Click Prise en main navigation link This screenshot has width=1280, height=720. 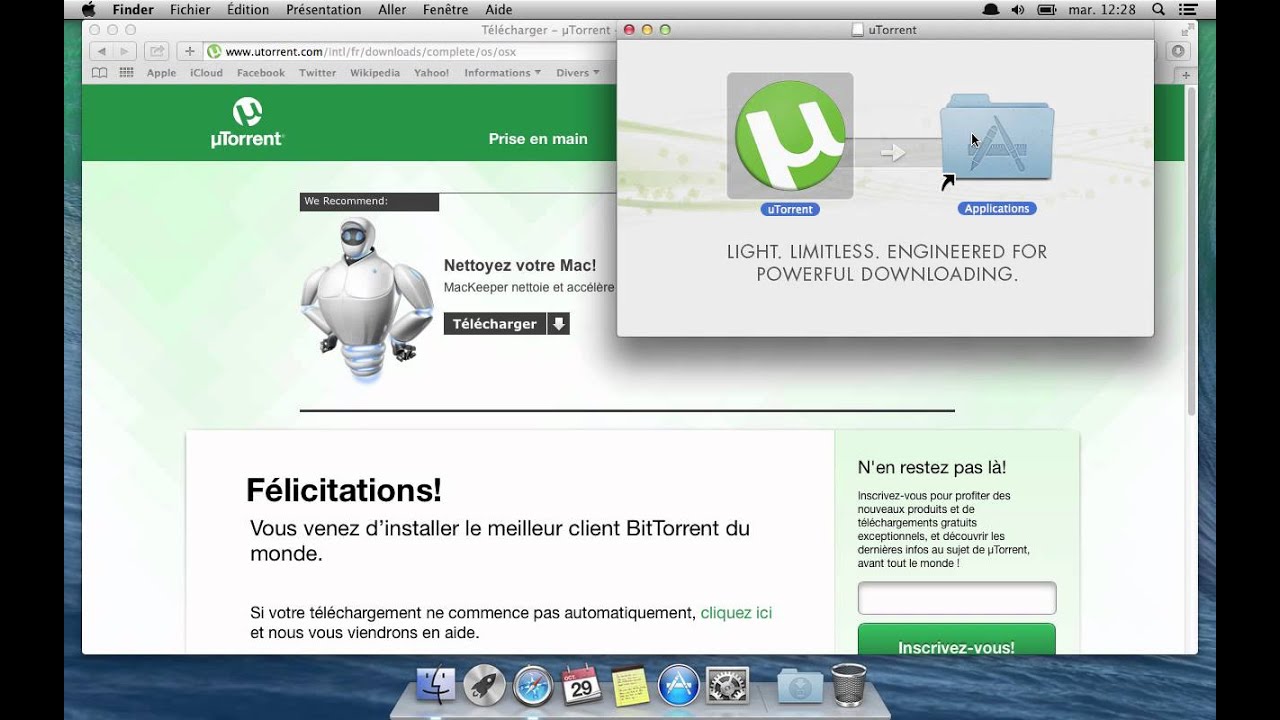[538, 139]
